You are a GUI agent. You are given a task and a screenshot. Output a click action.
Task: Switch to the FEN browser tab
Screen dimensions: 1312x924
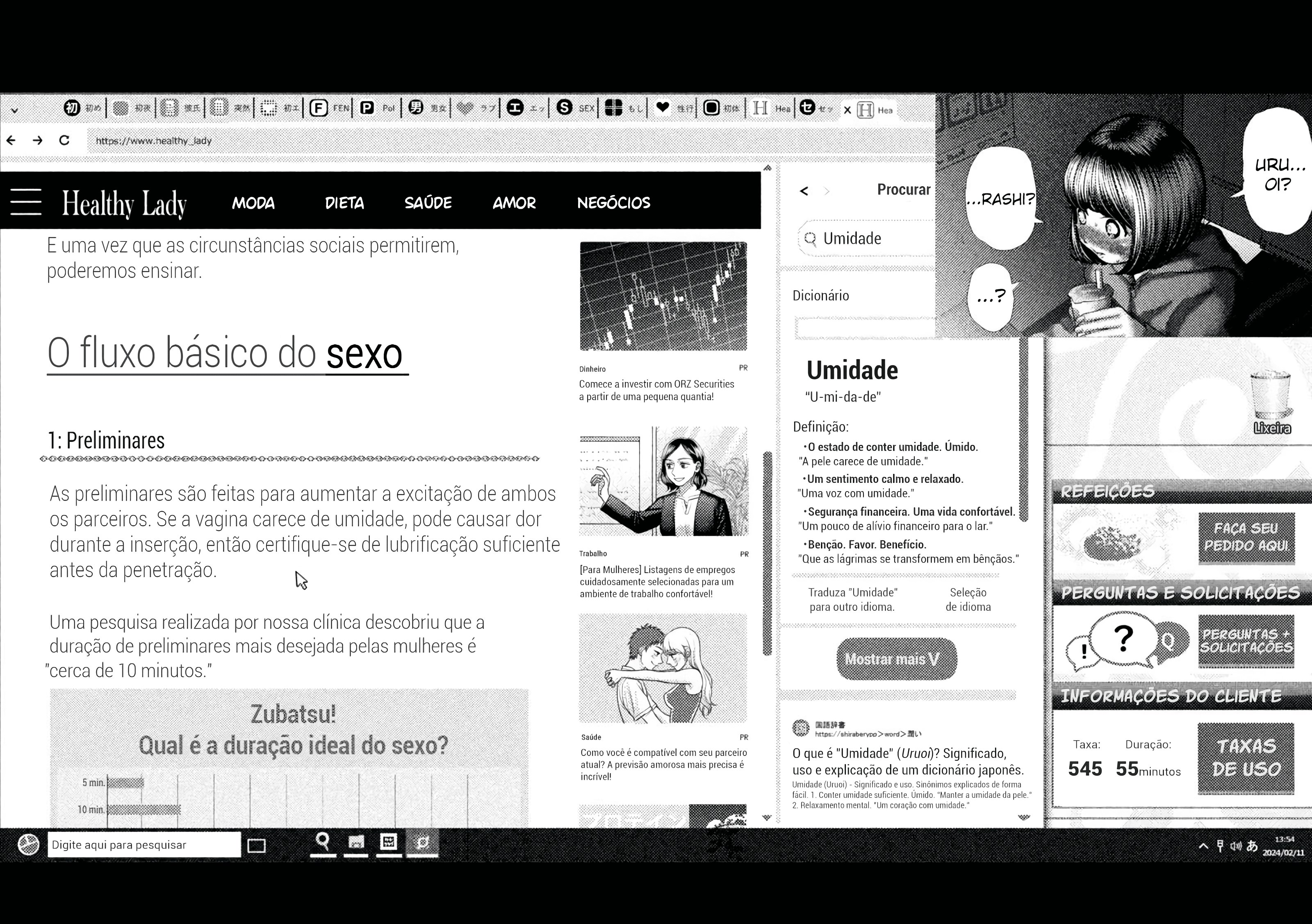pos(330,108)
